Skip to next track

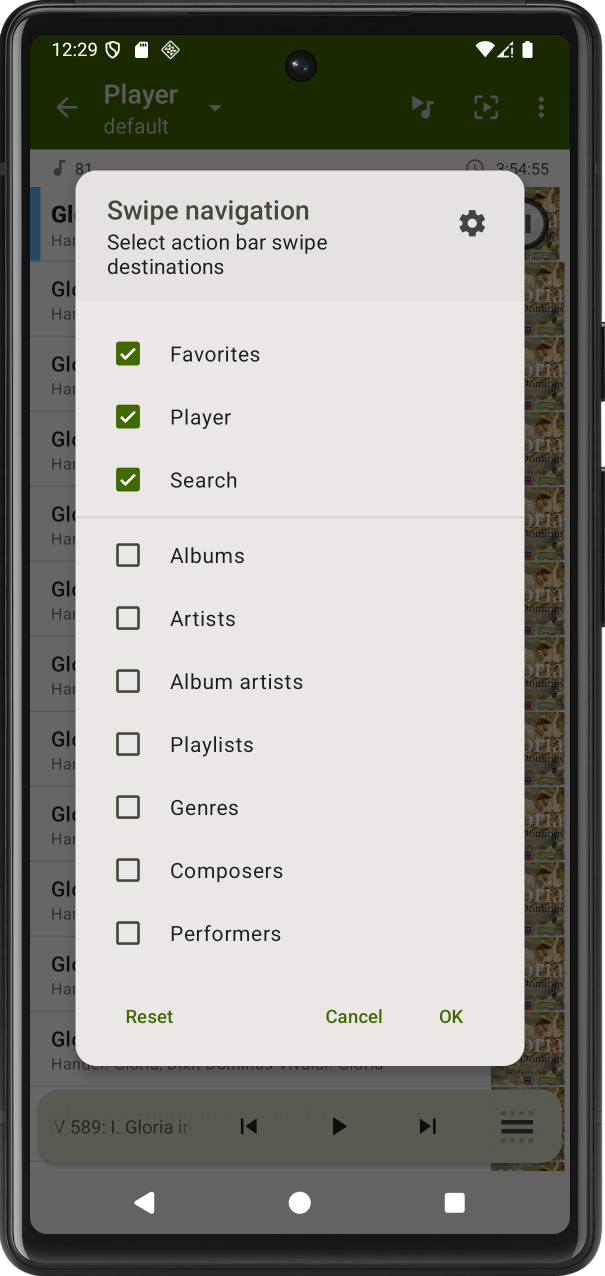pos(427,1127)
